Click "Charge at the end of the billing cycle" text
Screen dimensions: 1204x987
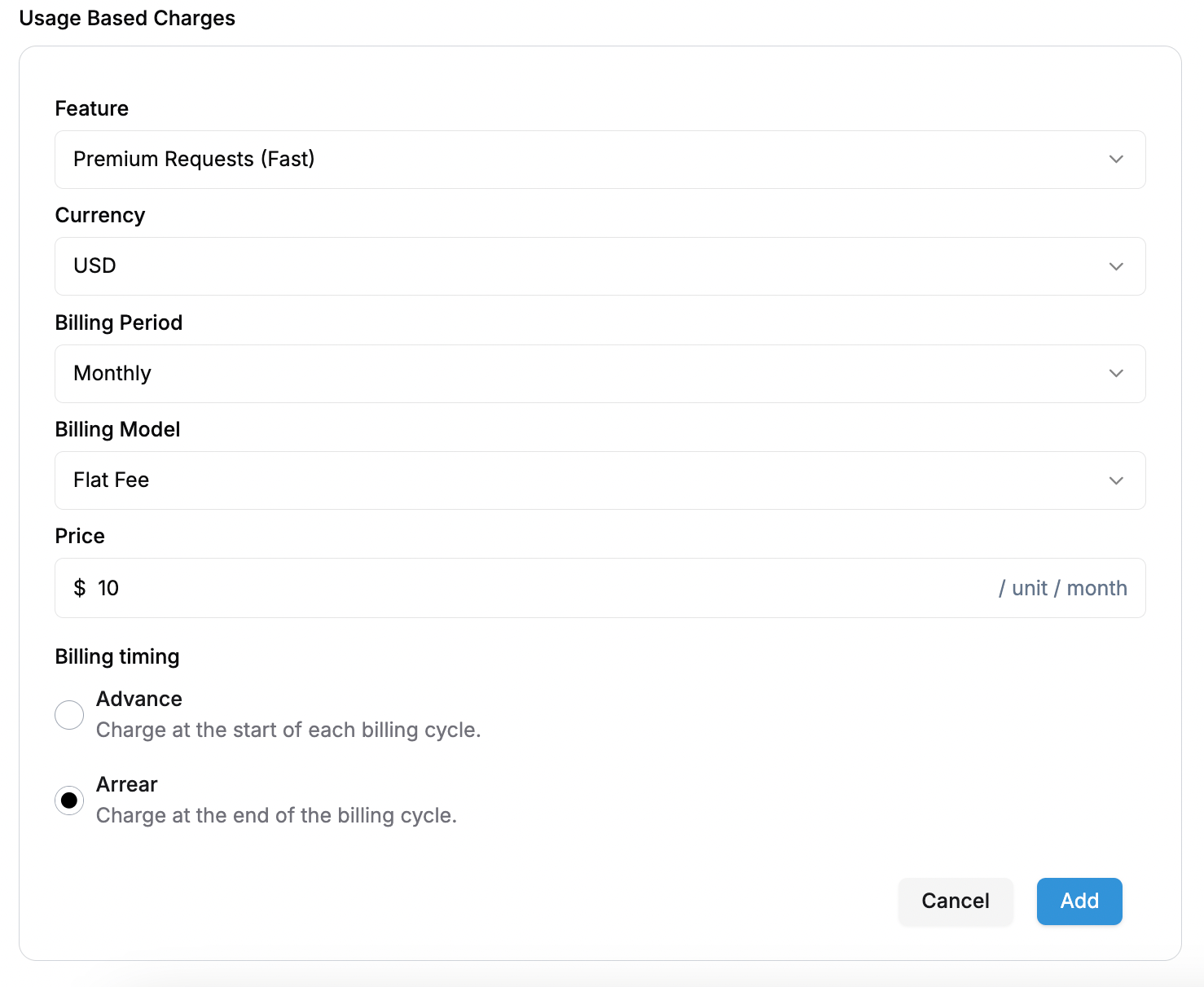tap(277, 815)
